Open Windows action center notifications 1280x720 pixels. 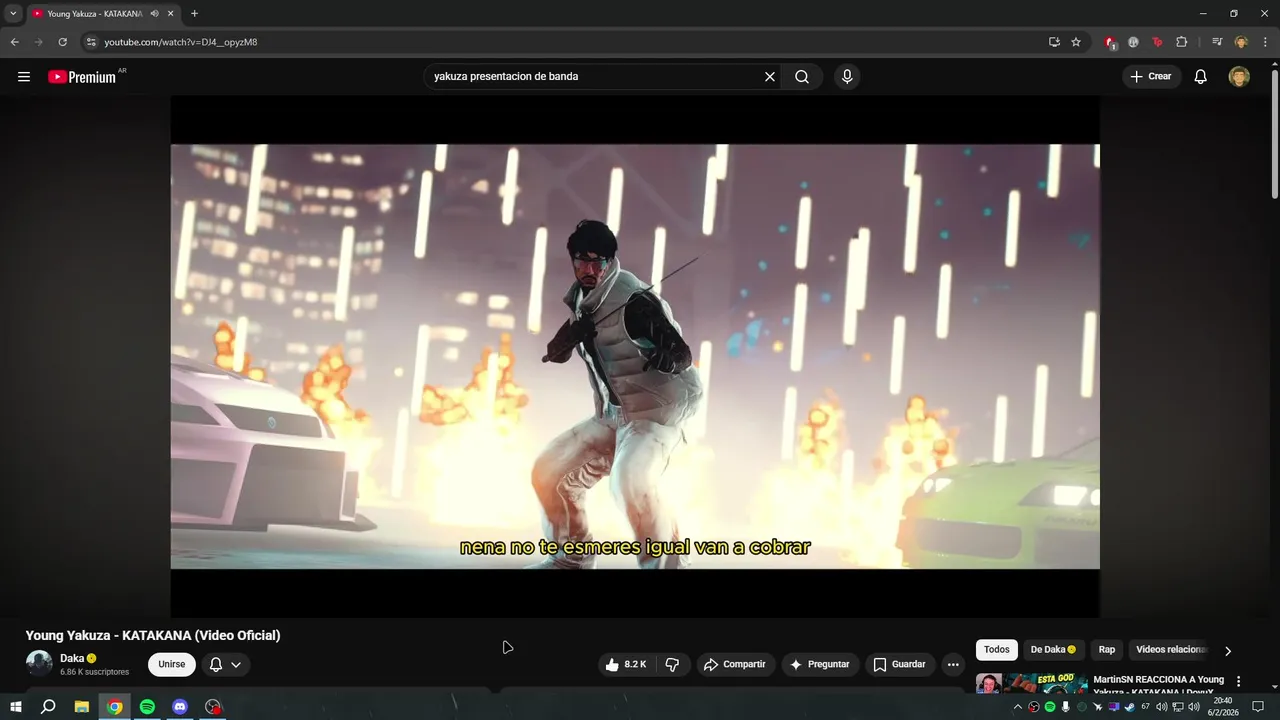coord(1258,707)
